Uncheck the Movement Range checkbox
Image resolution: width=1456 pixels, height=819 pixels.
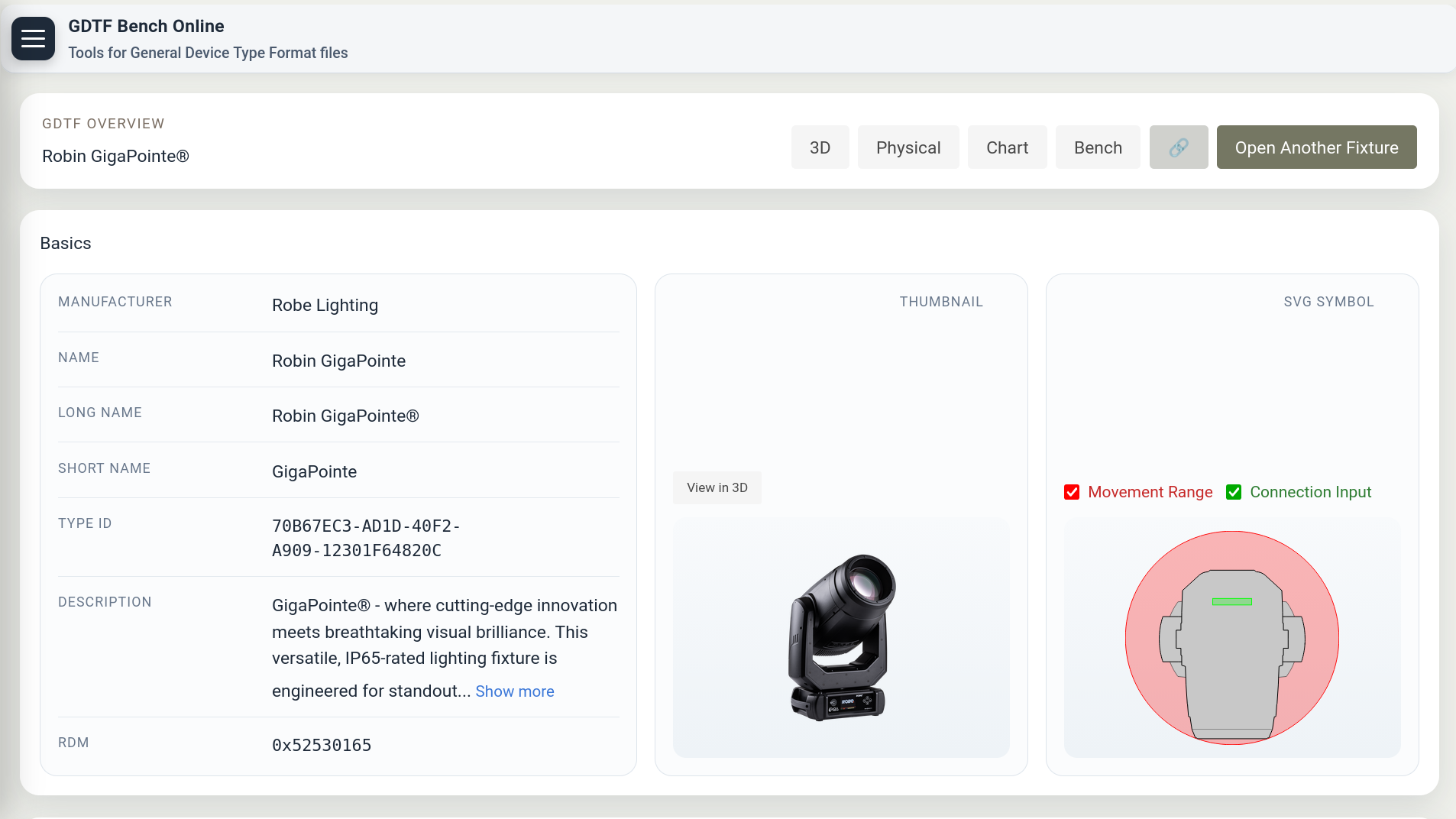click(1072, 492)
